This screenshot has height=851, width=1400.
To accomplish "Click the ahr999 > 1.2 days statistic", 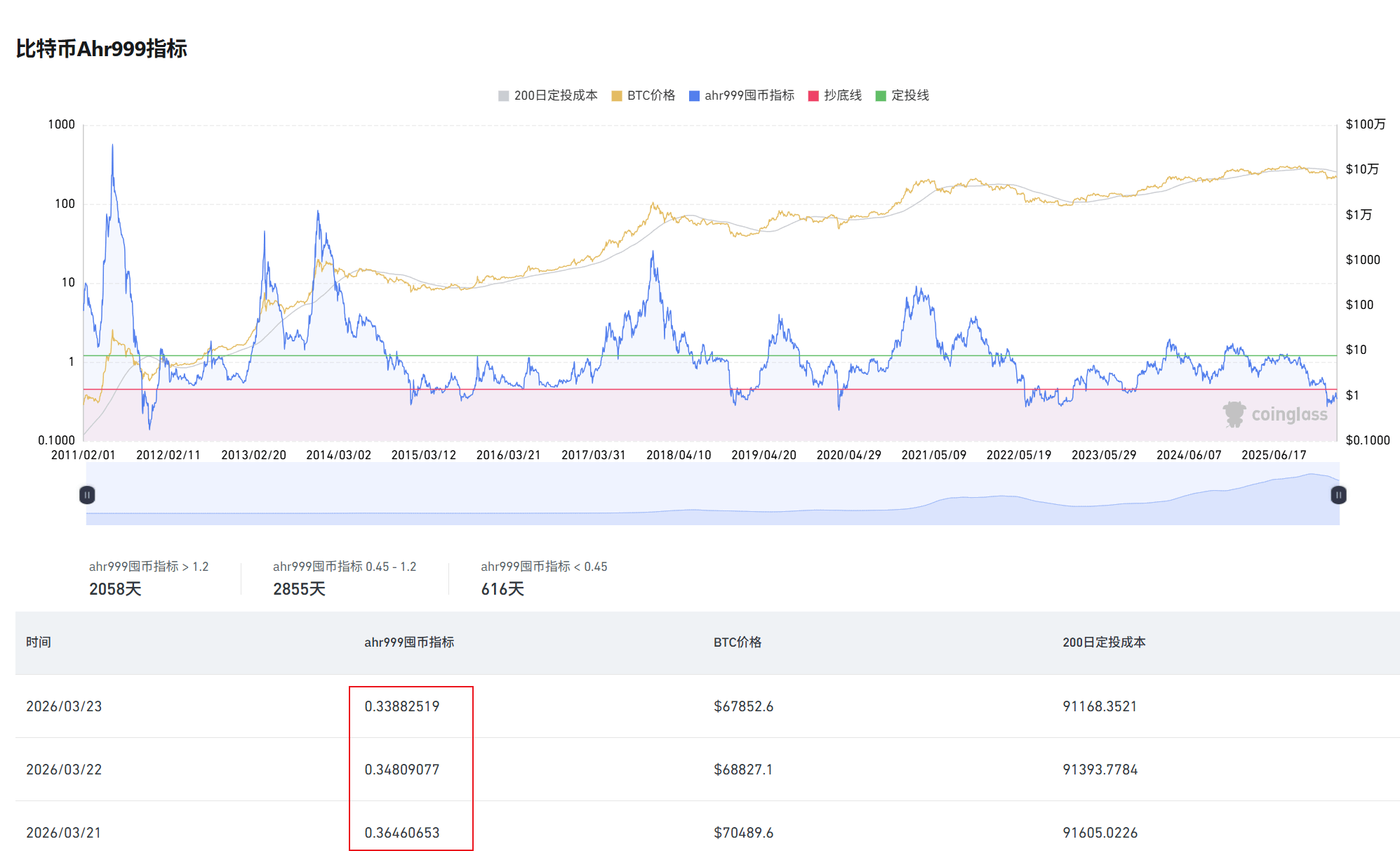I will pyautogui.click(x=115, y=588).
